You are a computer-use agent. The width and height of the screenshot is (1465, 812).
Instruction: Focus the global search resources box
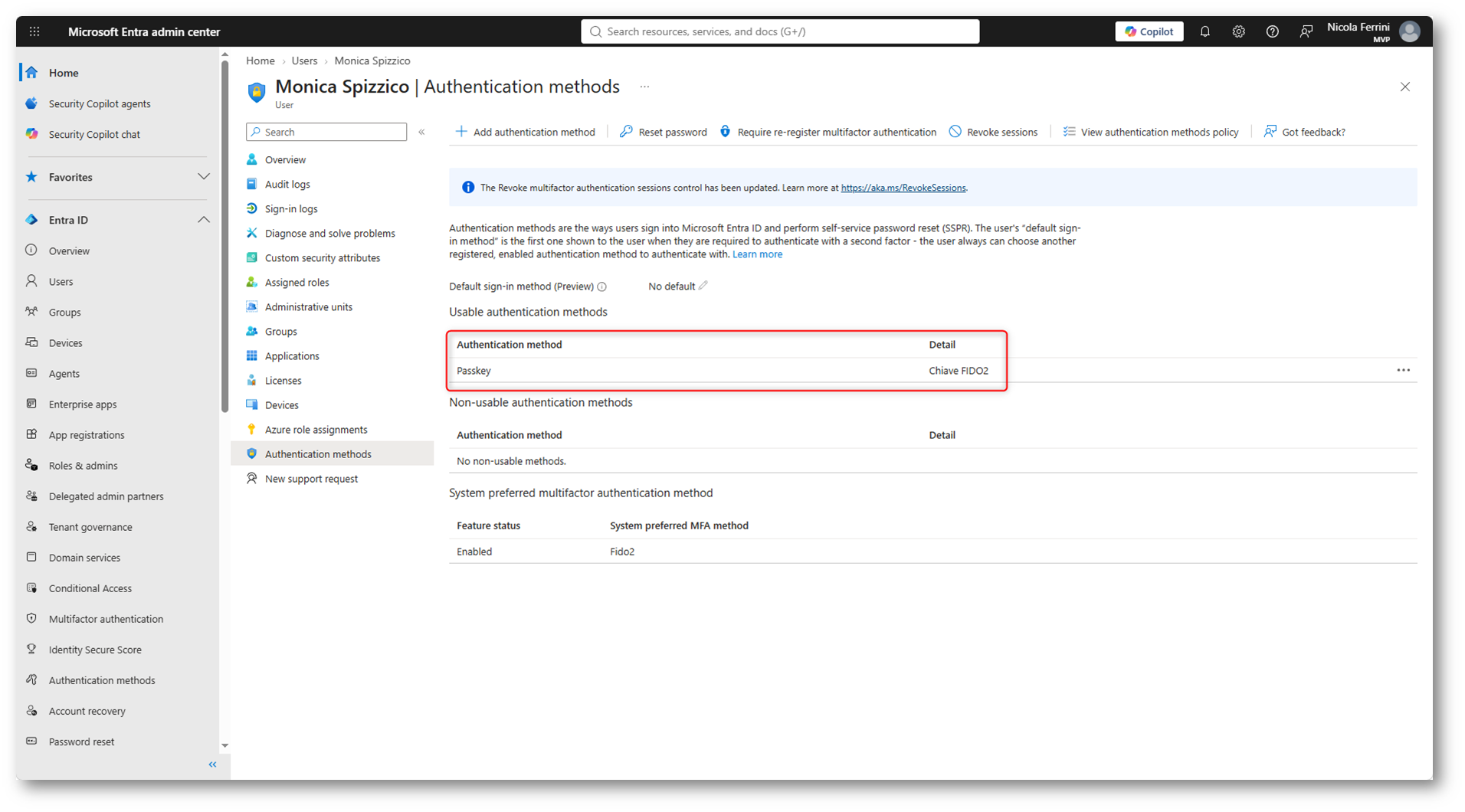(780, 31)
